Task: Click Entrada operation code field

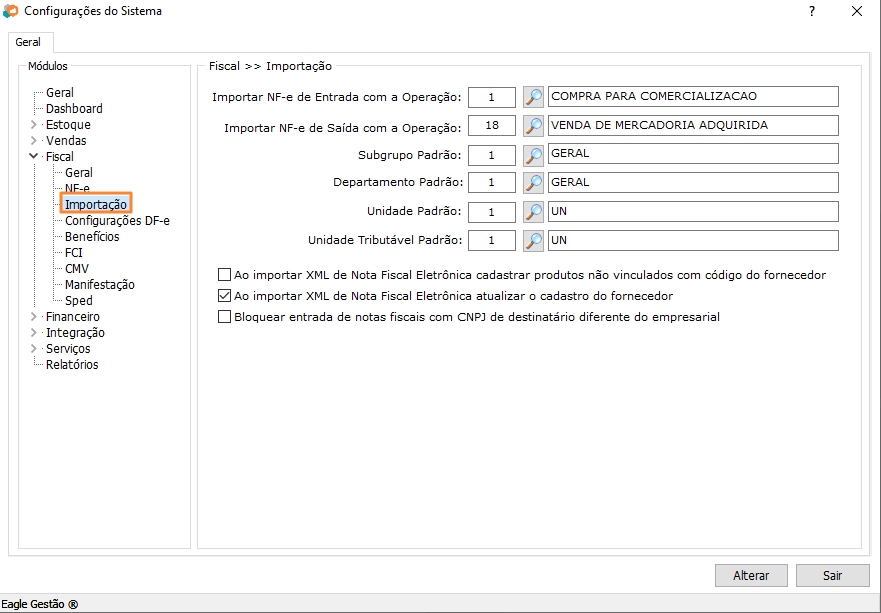Action: [492, 97]
